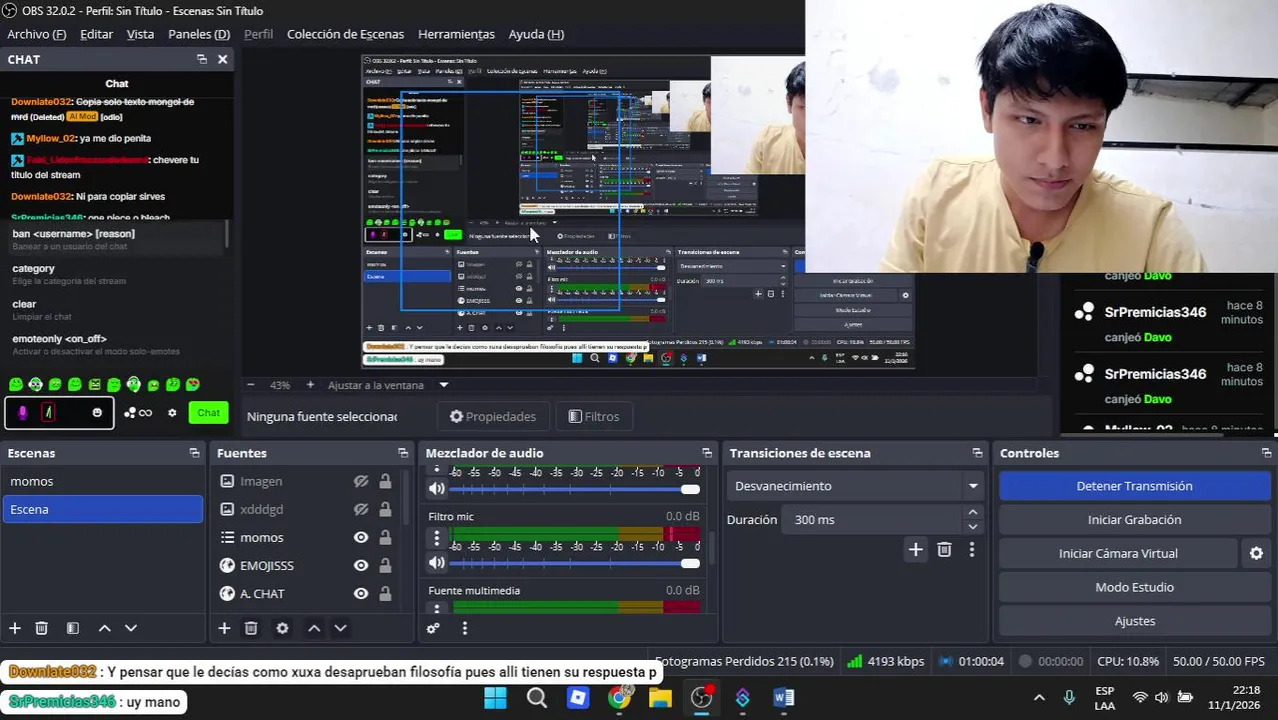Move the selected scene up

click(x=104, y=628)
